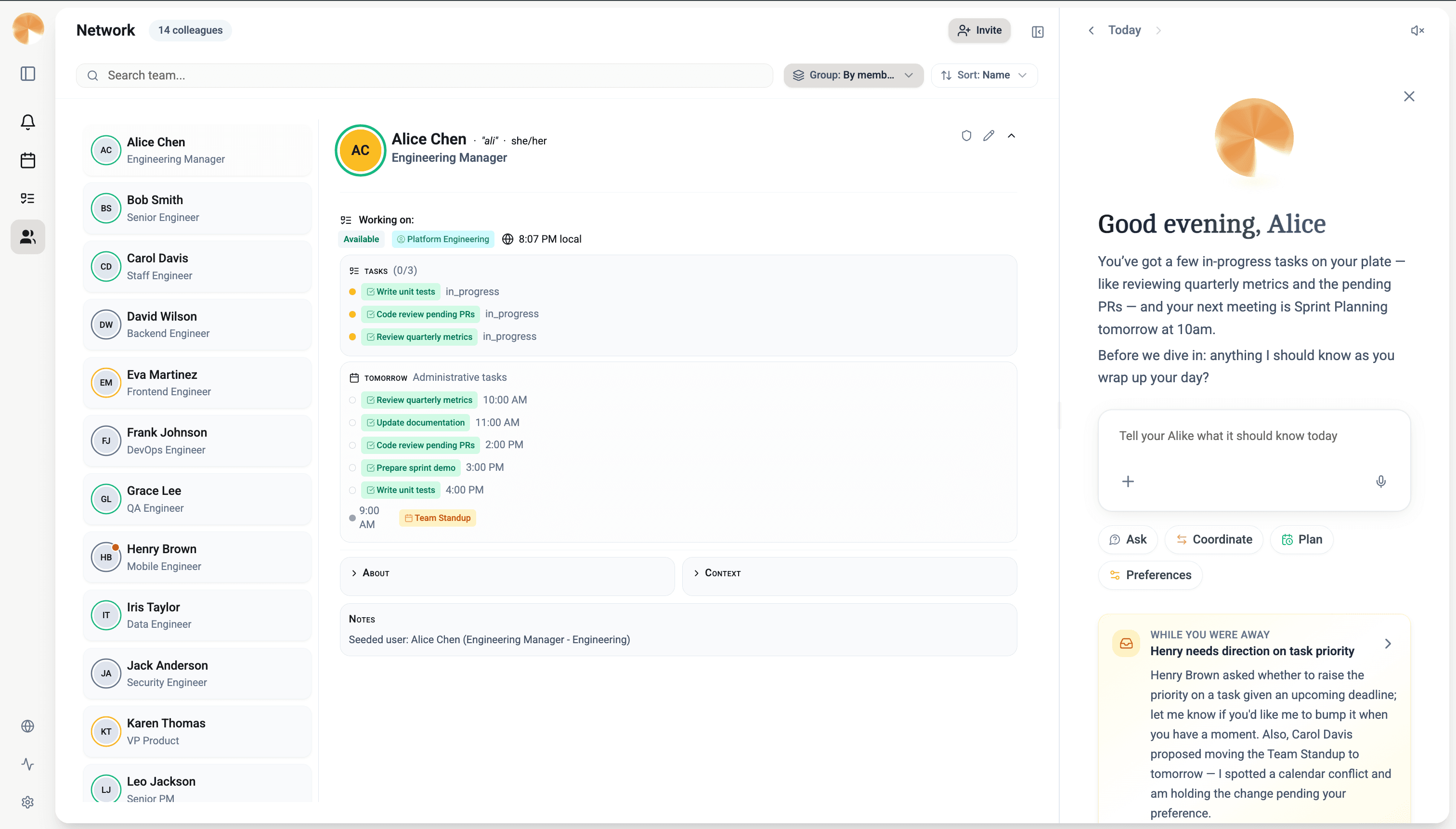The image size is (1456, 829).
Task: Expand the Context section
Action: point(722,573)
